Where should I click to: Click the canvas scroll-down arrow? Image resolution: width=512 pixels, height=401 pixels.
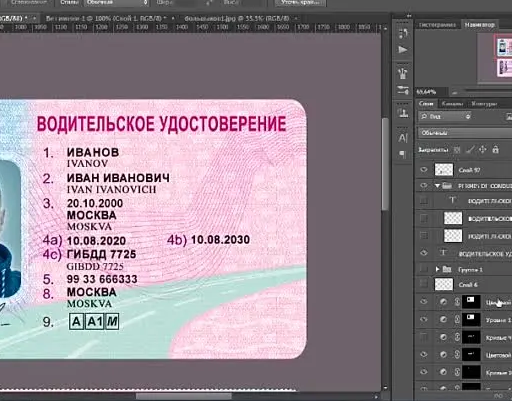click(385, 388)
